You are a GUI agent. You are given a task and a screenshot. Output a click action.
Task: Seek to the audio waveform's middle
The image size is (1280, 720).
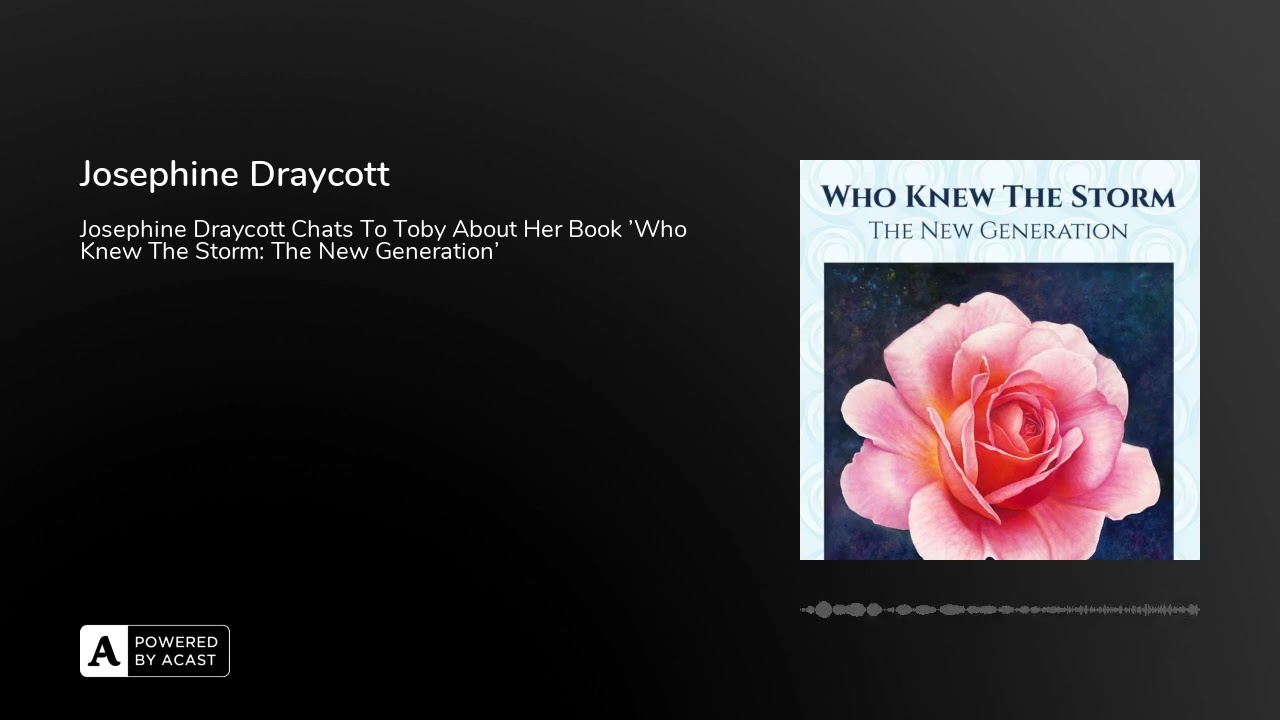click(x=1000, y=609)
